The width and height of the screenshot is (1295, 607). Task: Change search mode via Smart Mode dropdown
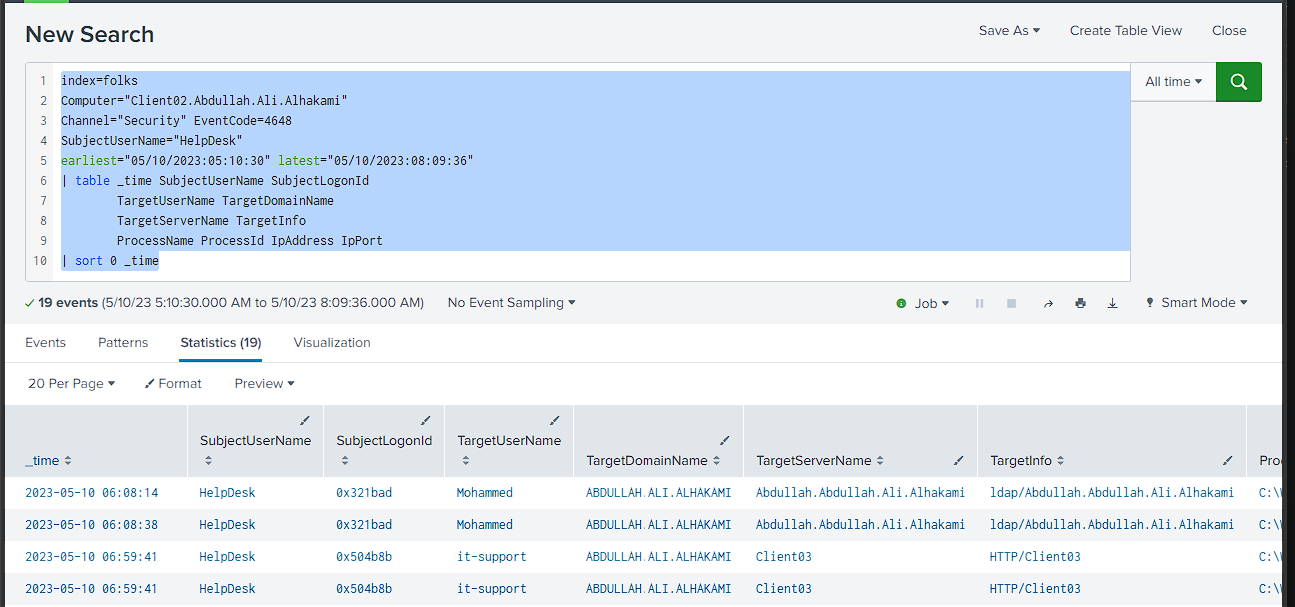point(1196,303)
